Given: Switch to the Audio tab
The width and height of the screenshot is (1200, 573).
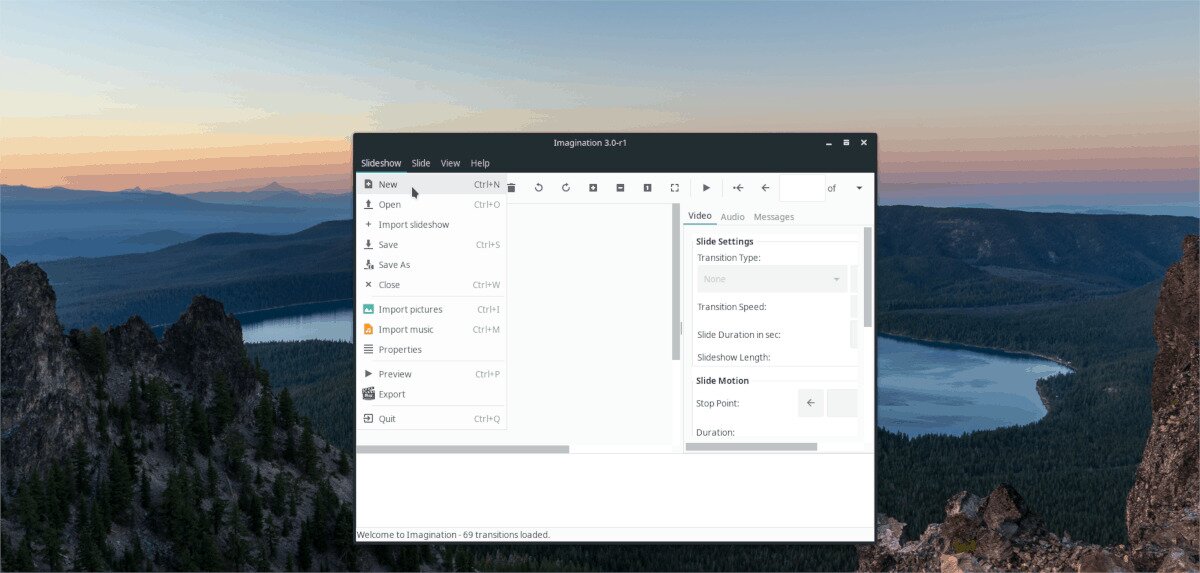Looking at the screenshot, I should pyautogui.click(x=732, y=217).
